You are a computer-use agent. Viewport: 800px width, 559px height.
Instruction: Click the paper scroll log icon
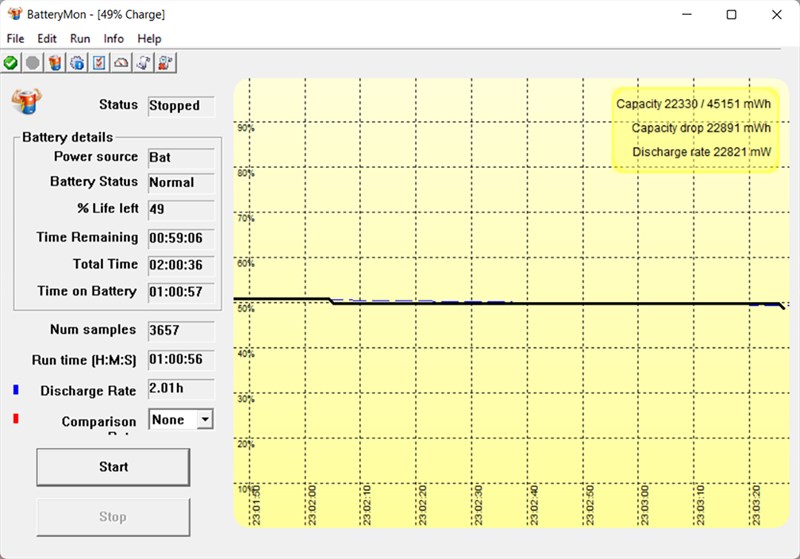click(x=143, y=63)
